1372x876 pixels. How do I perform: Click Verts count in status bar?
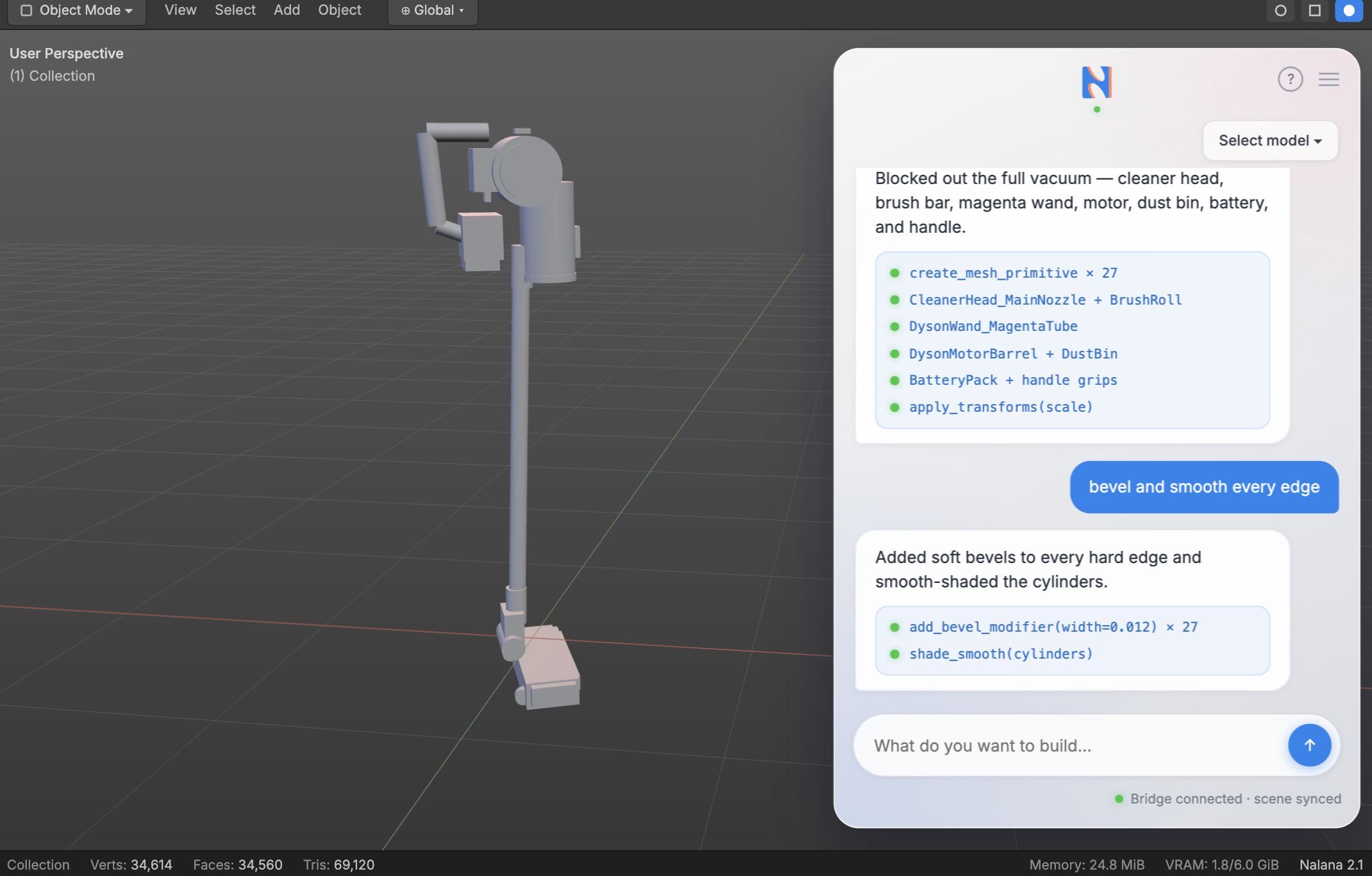coord(131,864)
